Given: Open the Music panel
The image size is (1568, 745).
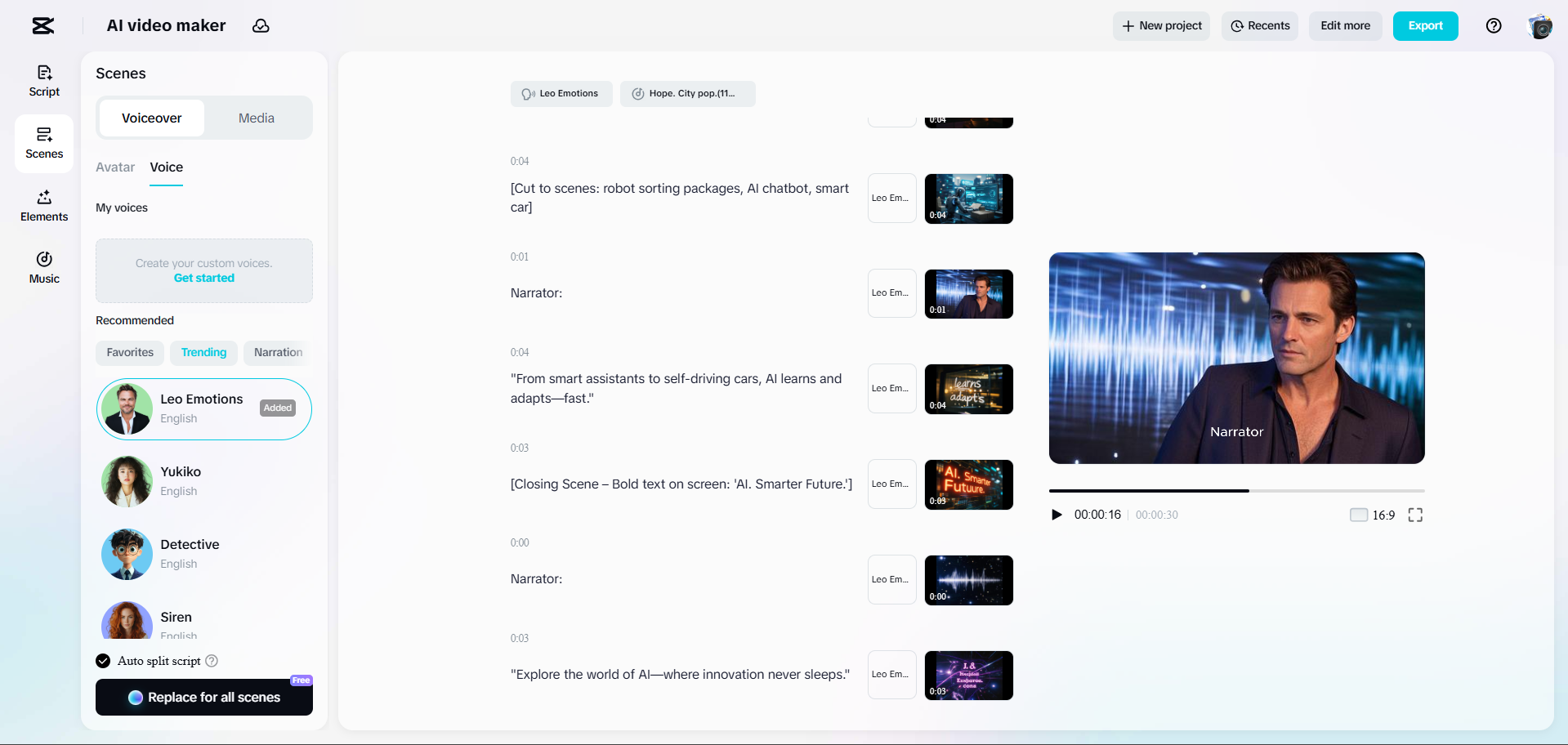Looking at the screenshot, I should click(x=44, y=268).
